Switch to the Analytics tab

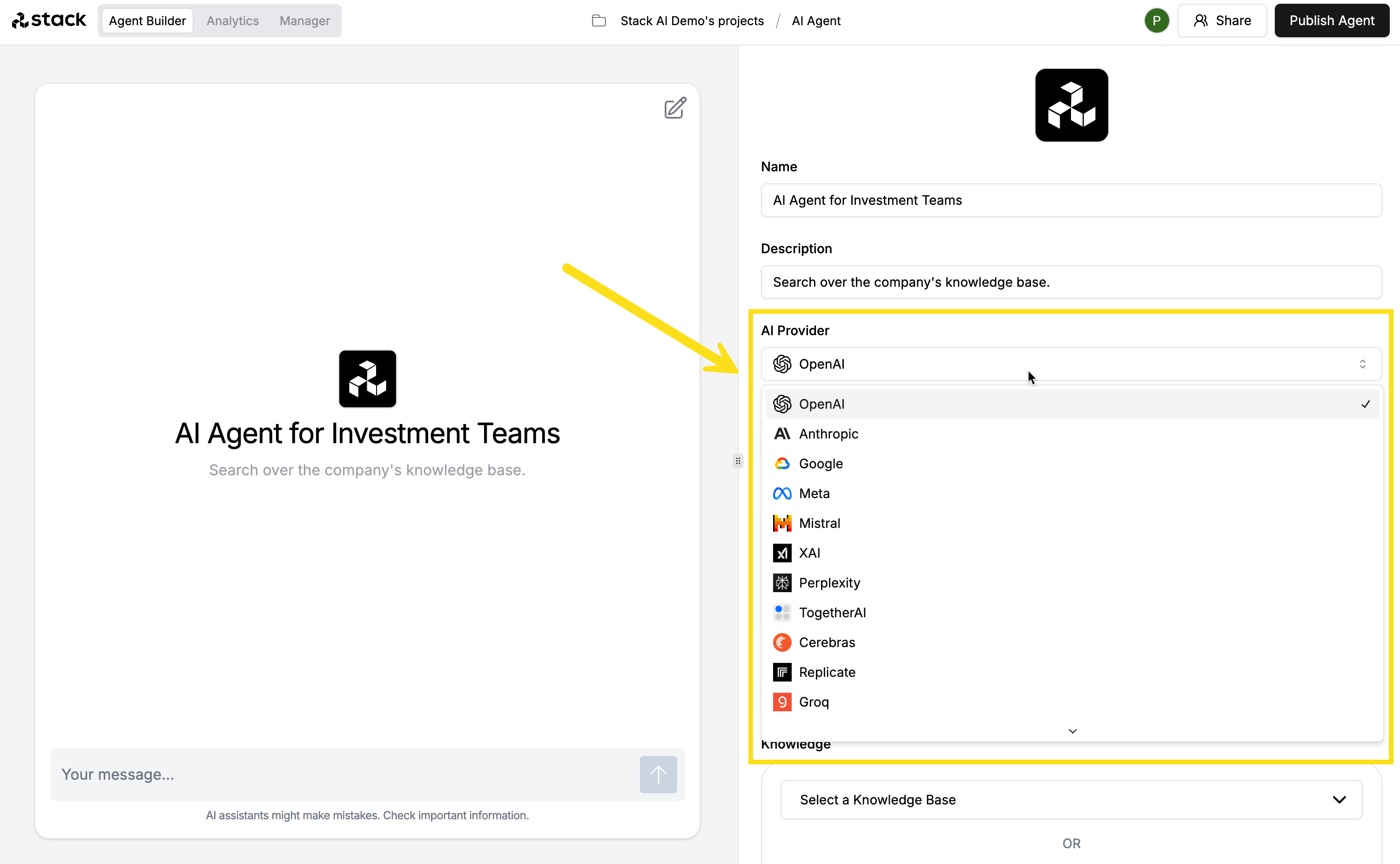(232, 20)
